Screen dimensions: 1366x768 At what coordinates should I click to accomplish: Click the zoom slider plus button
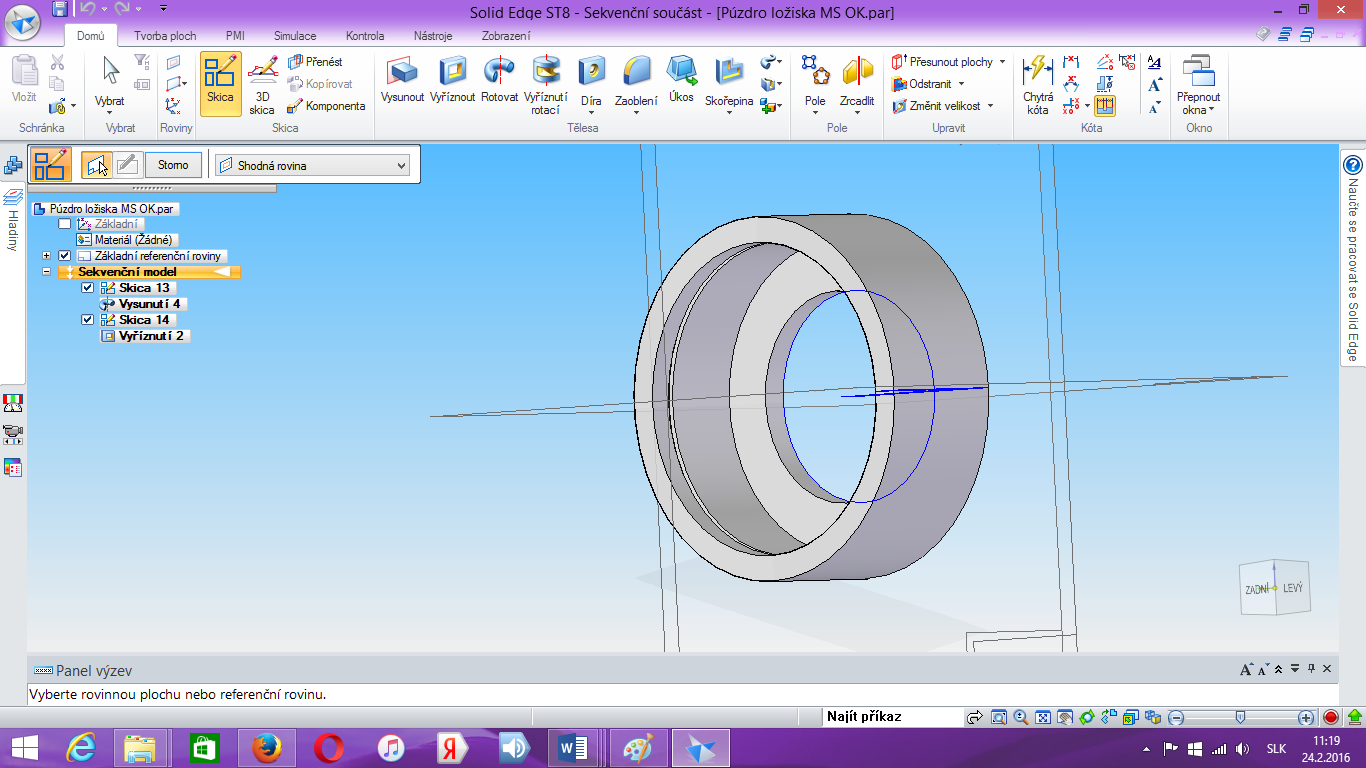click(1306, 717)
